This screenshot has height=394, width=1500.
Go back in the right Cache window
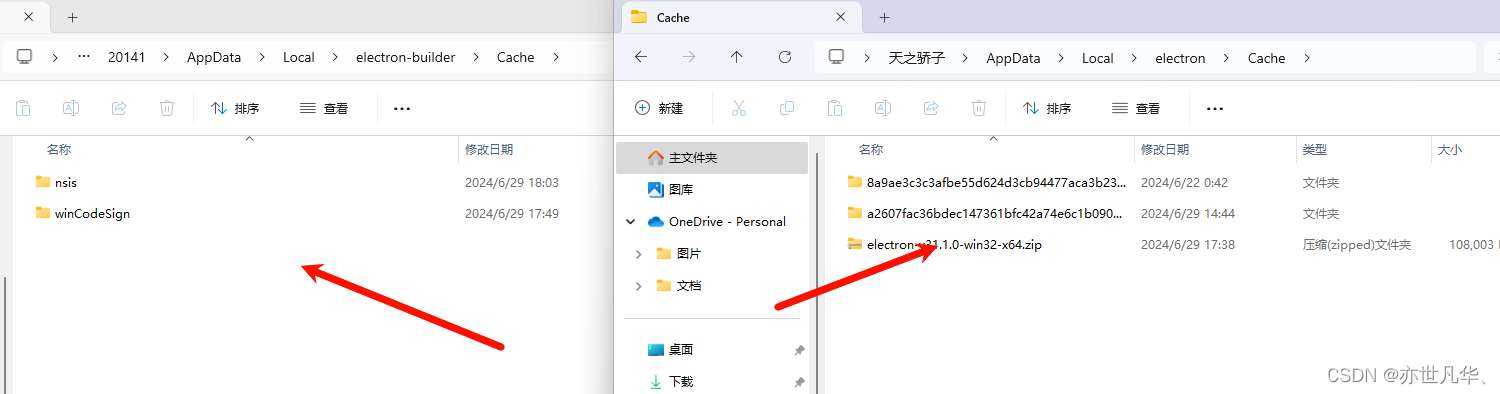pyautogui.click(x=641, y=57)
